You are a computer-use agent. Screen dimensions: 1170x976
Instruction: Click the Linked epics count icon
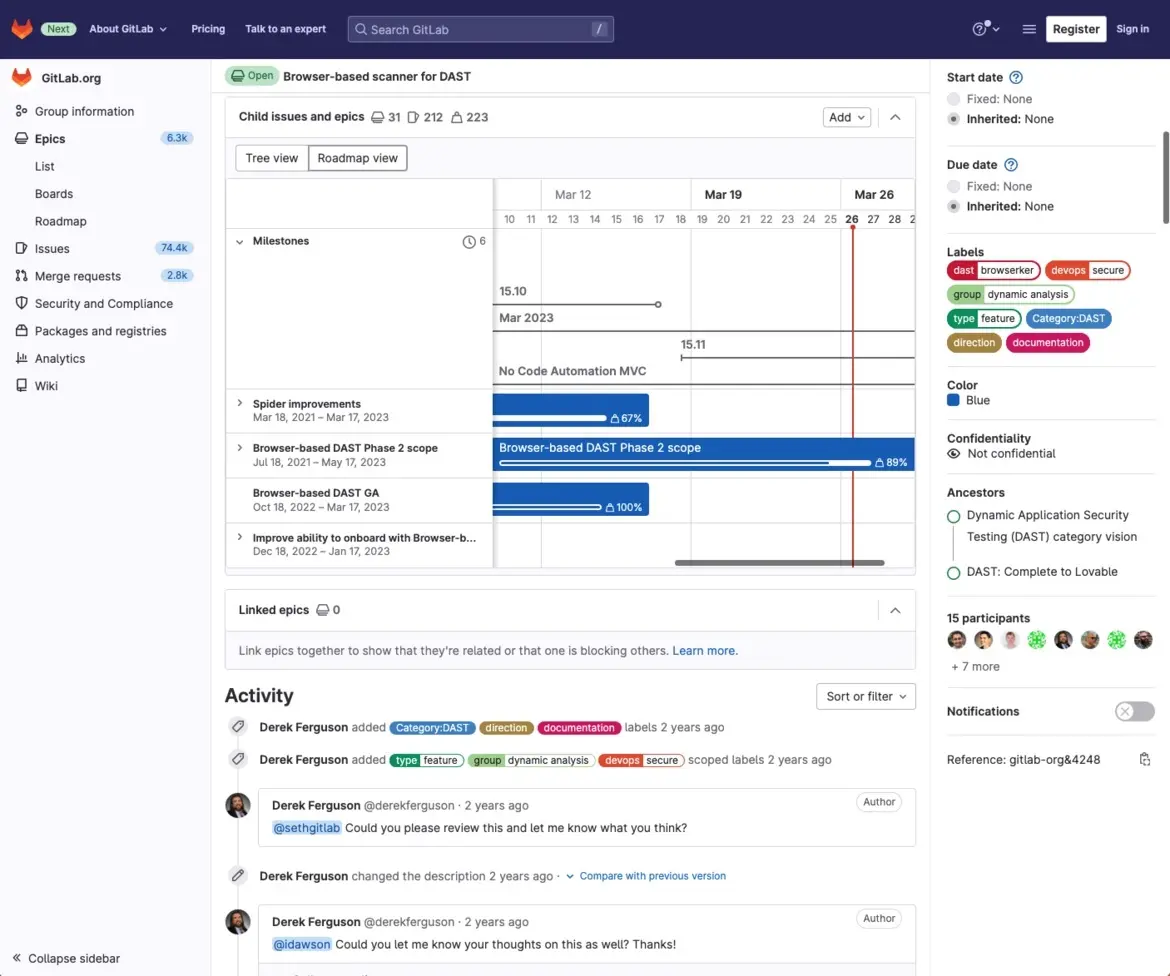[x=322, y=610]
